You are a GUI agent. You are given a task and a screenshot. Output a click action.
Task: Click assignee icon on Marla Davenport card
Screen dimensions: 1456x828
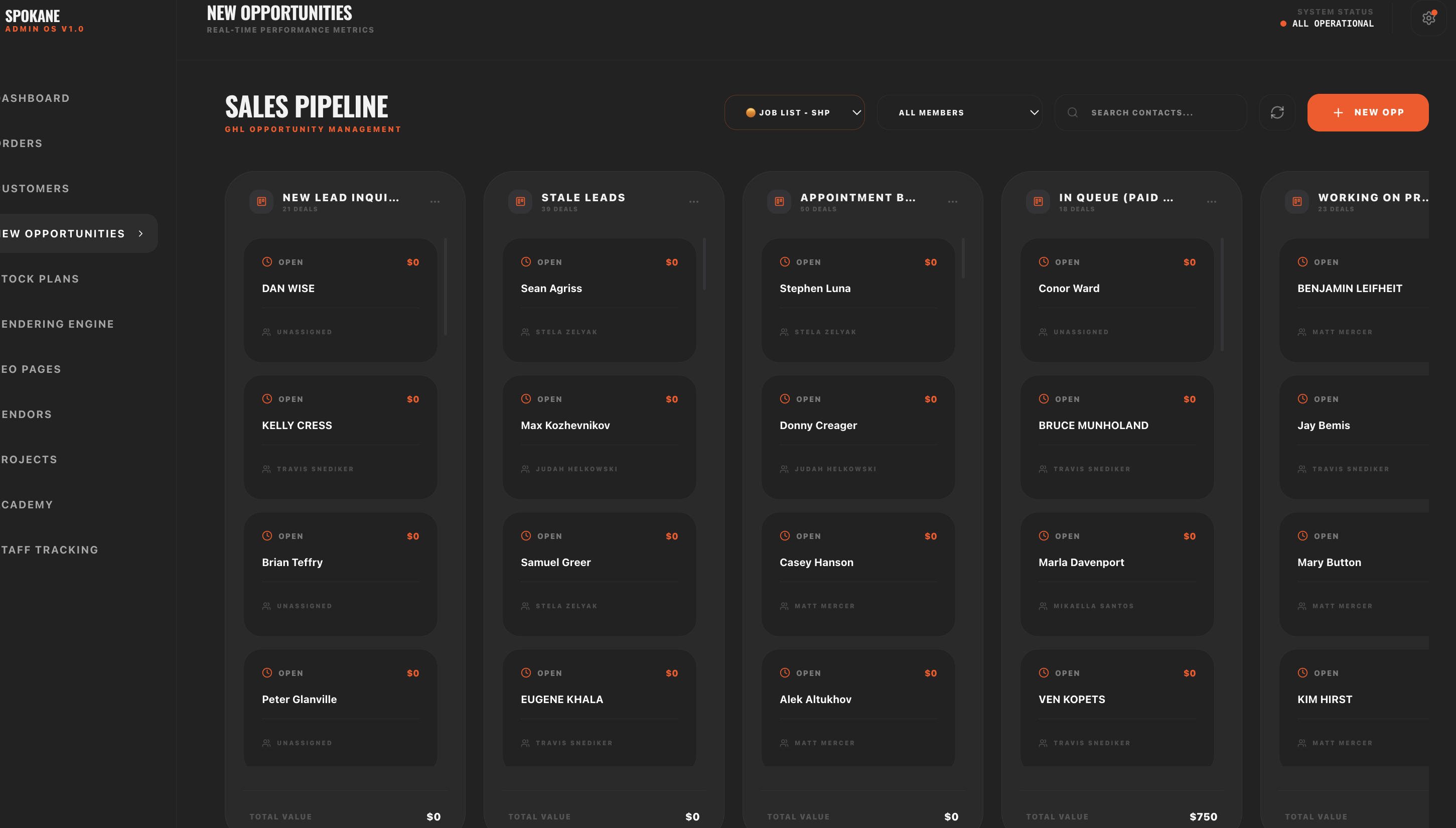click(1043, 606)
